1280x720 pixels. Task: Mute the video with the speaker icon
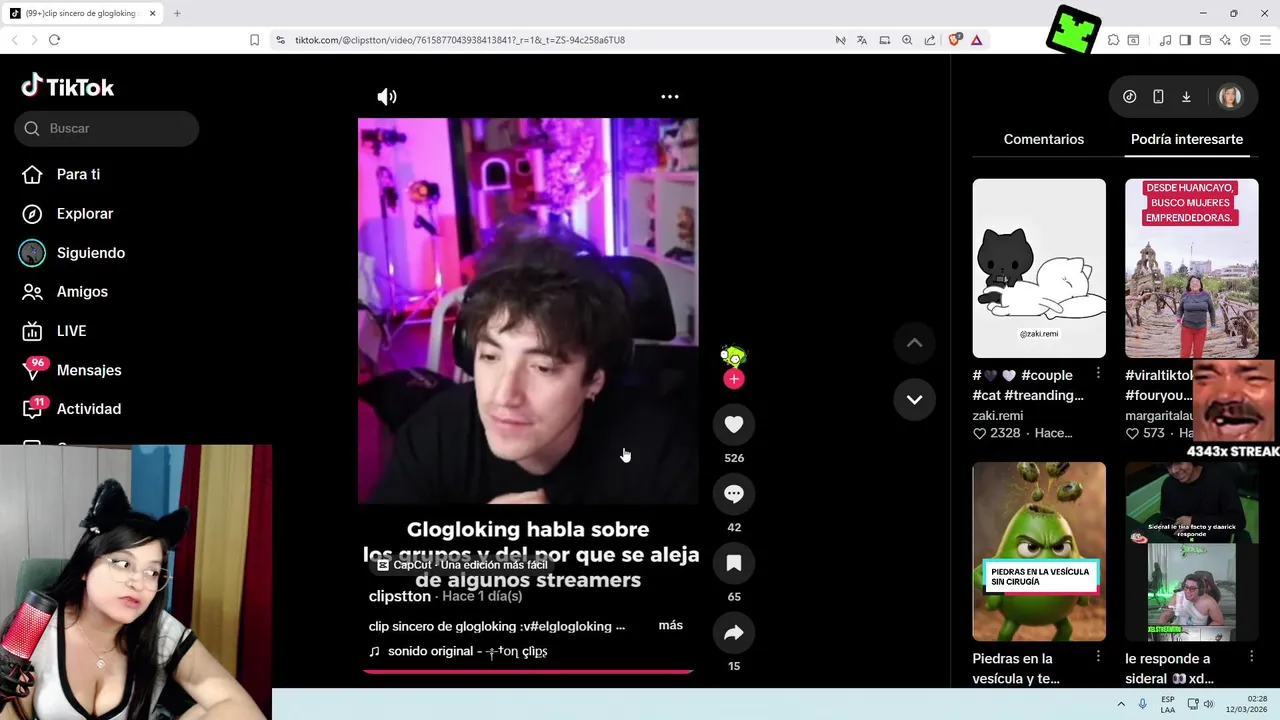(x=387, y=97)
